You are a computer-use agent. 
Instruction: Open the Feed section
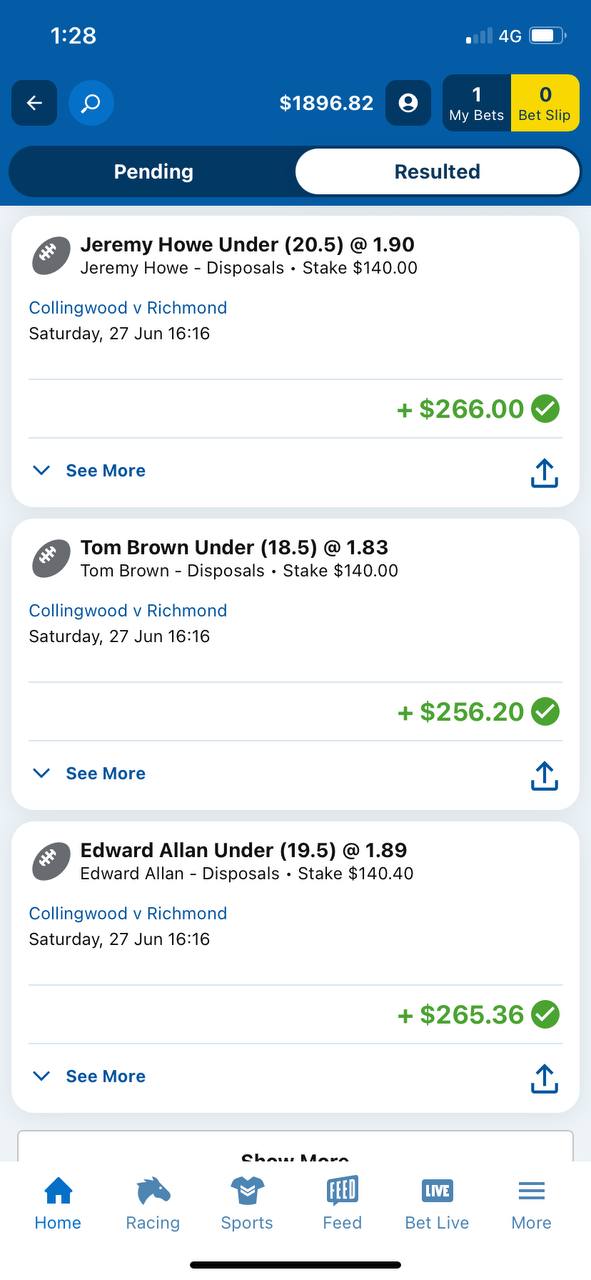[x=342, y=1204]
